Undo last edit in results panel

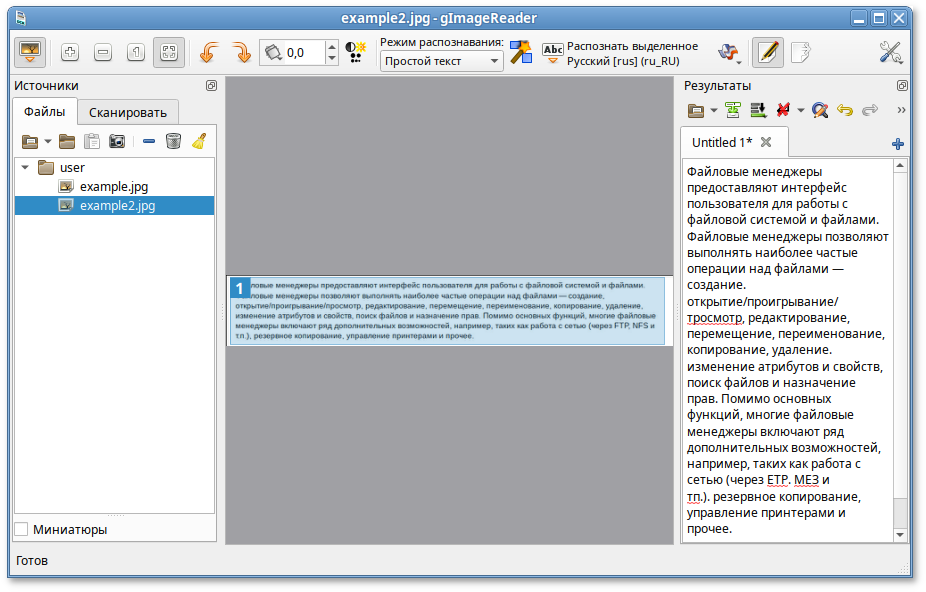845,110
